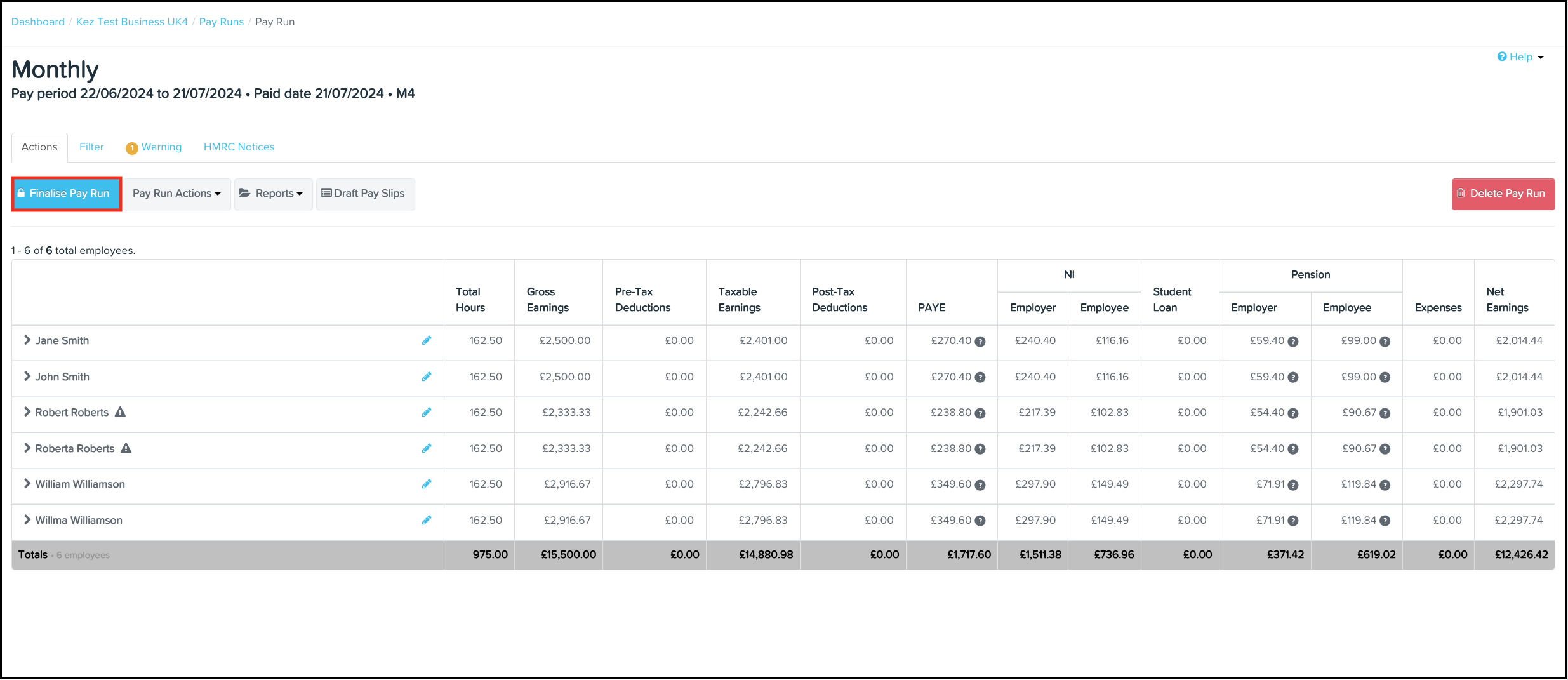Switch to the Filter tab
Screen dimensions: 1568x680
pyautogui.click(x=91, y=147)
